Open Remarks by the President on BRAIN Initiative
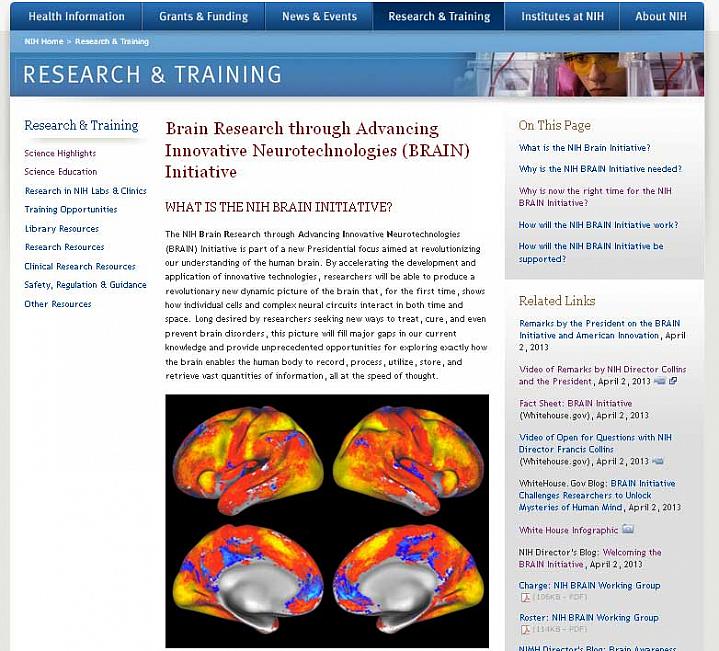 (599, 329)
